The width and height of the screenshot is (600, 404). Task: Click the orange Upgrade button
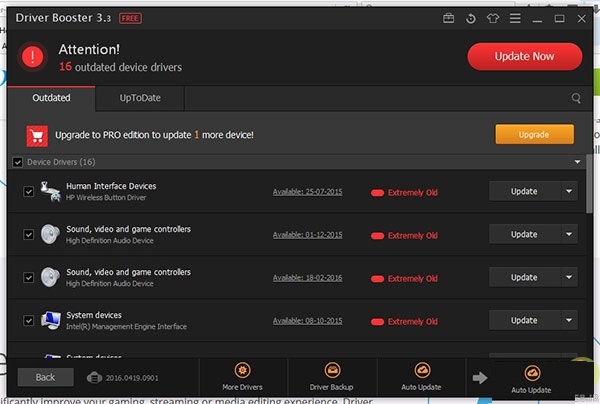tap(534, 134)
